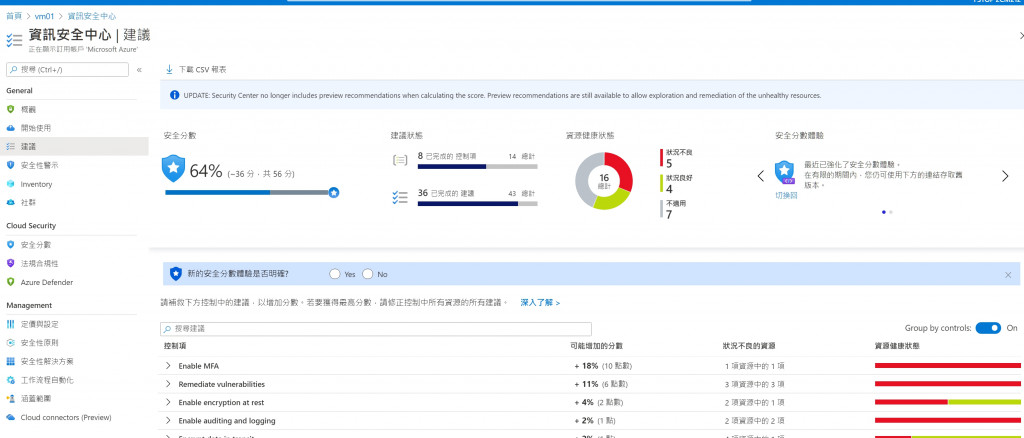Click the 資訊安全中心 breadcrumb link
1024x438 pixels.
pos(92,16)
